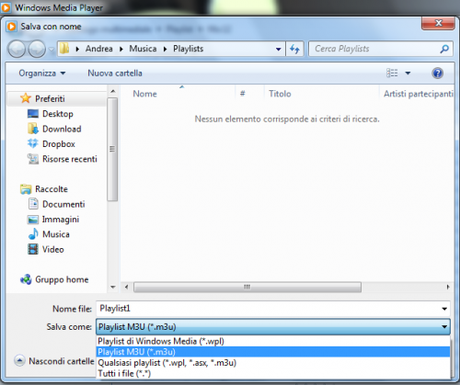Expand arrow after Musica in breadcrumb
460x385 pixels.
(165, 49)
